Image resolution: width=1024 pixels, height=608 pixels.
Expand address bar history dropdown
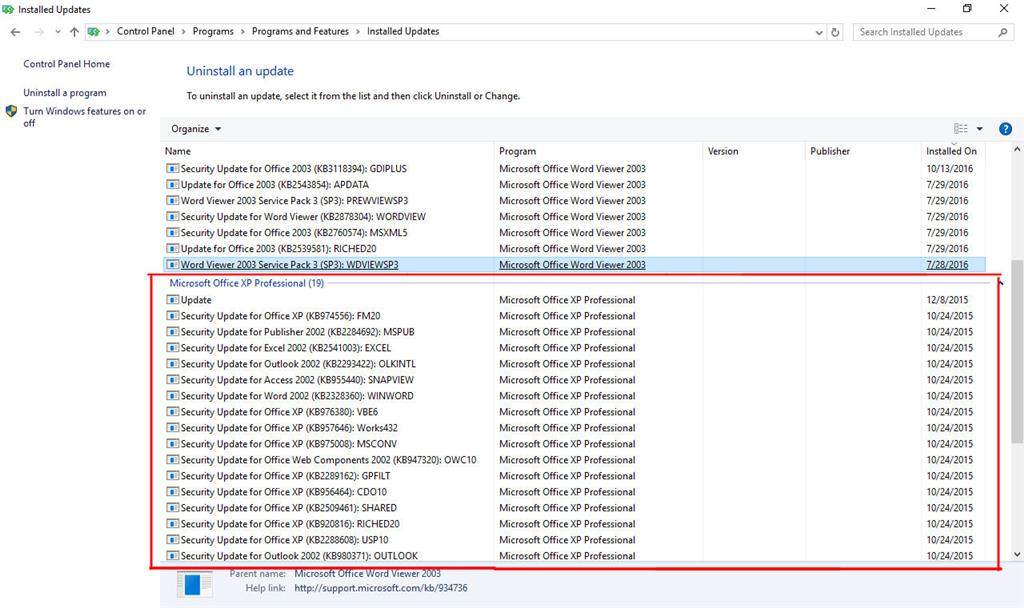[x=819, y=32]
